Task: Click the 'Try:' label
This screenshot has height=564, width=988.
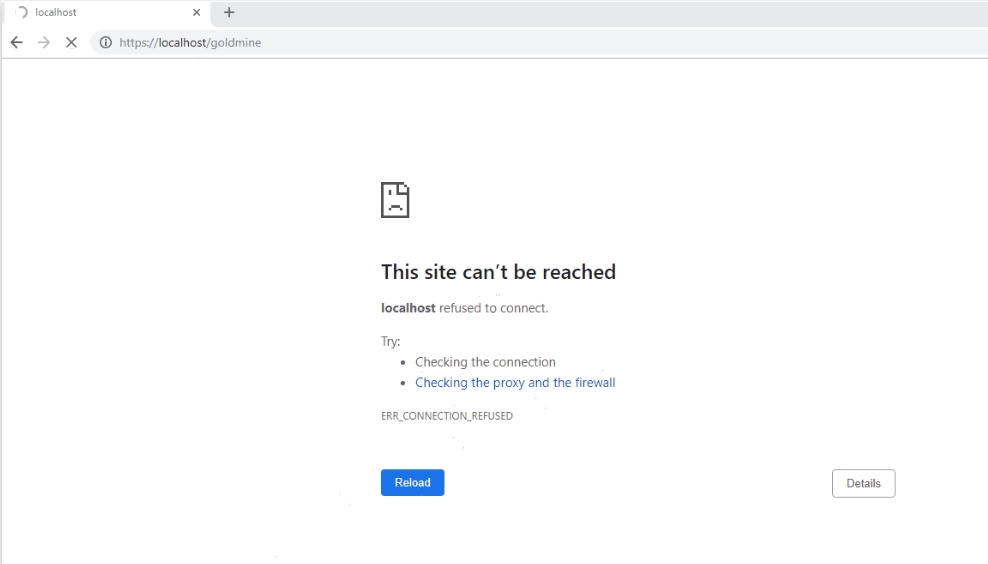Action: tap(390, 342)
